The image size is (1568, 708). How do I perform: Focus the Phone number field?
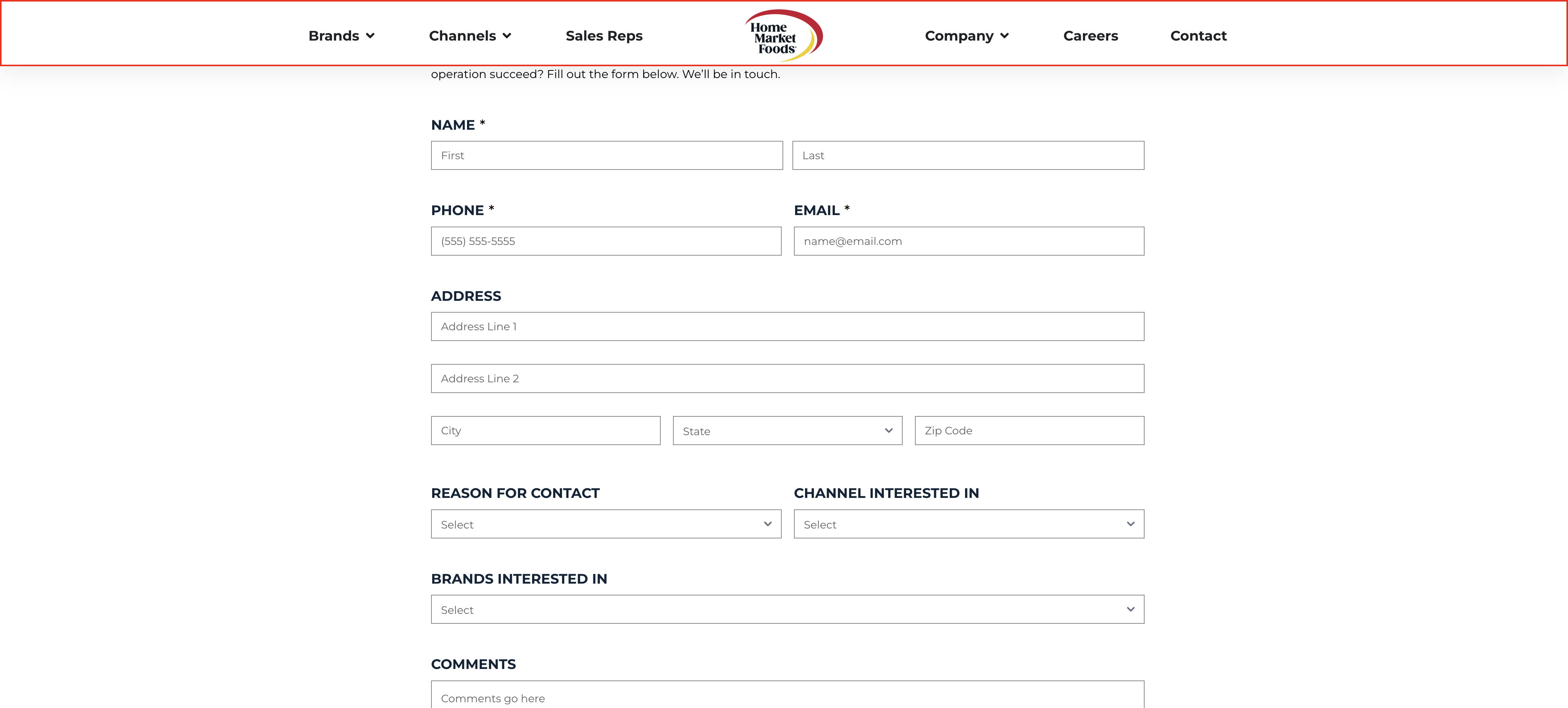click(x=606, y=241)
